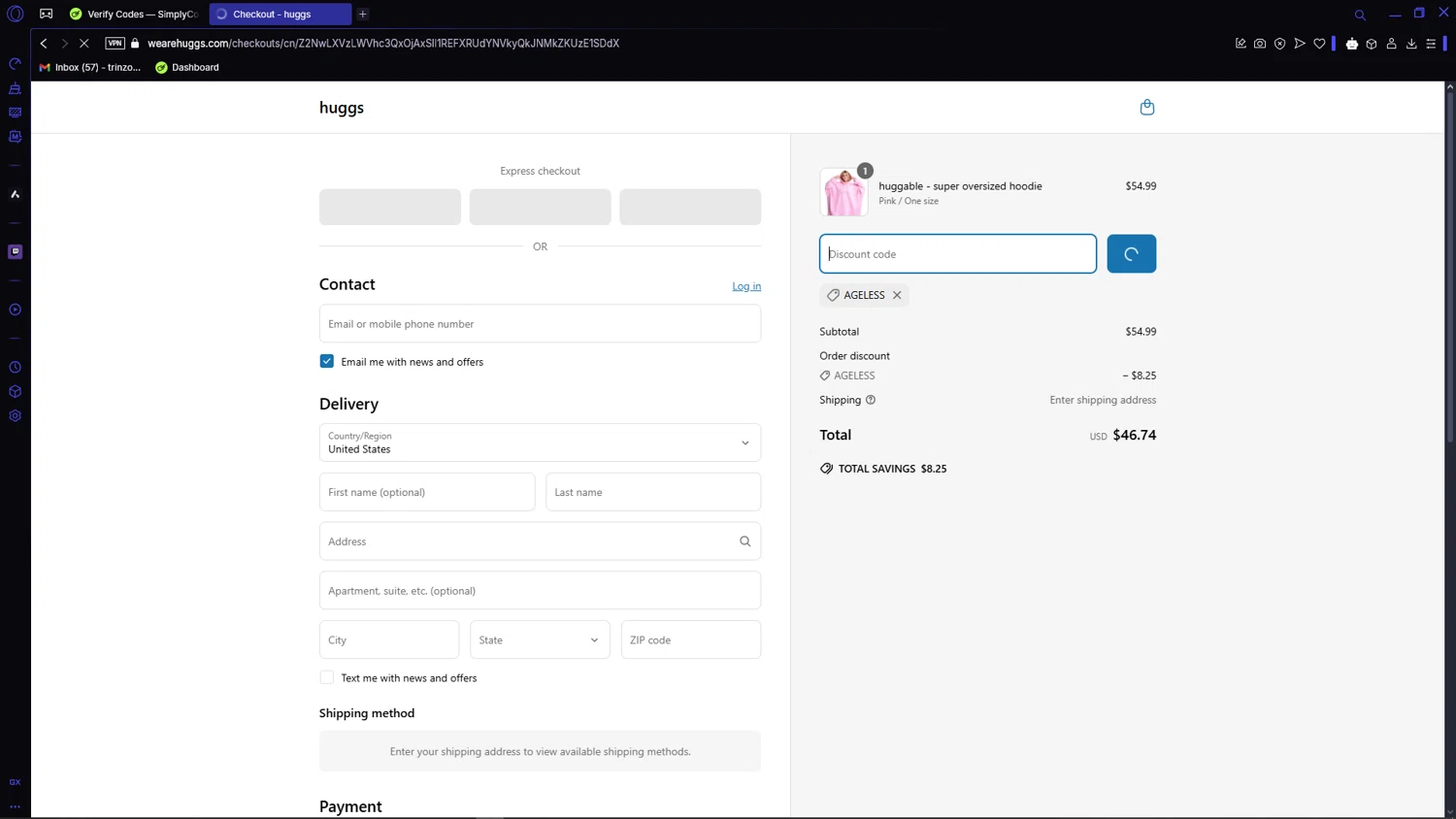Open sidebar three-dots setup menu

click(15, 806)
